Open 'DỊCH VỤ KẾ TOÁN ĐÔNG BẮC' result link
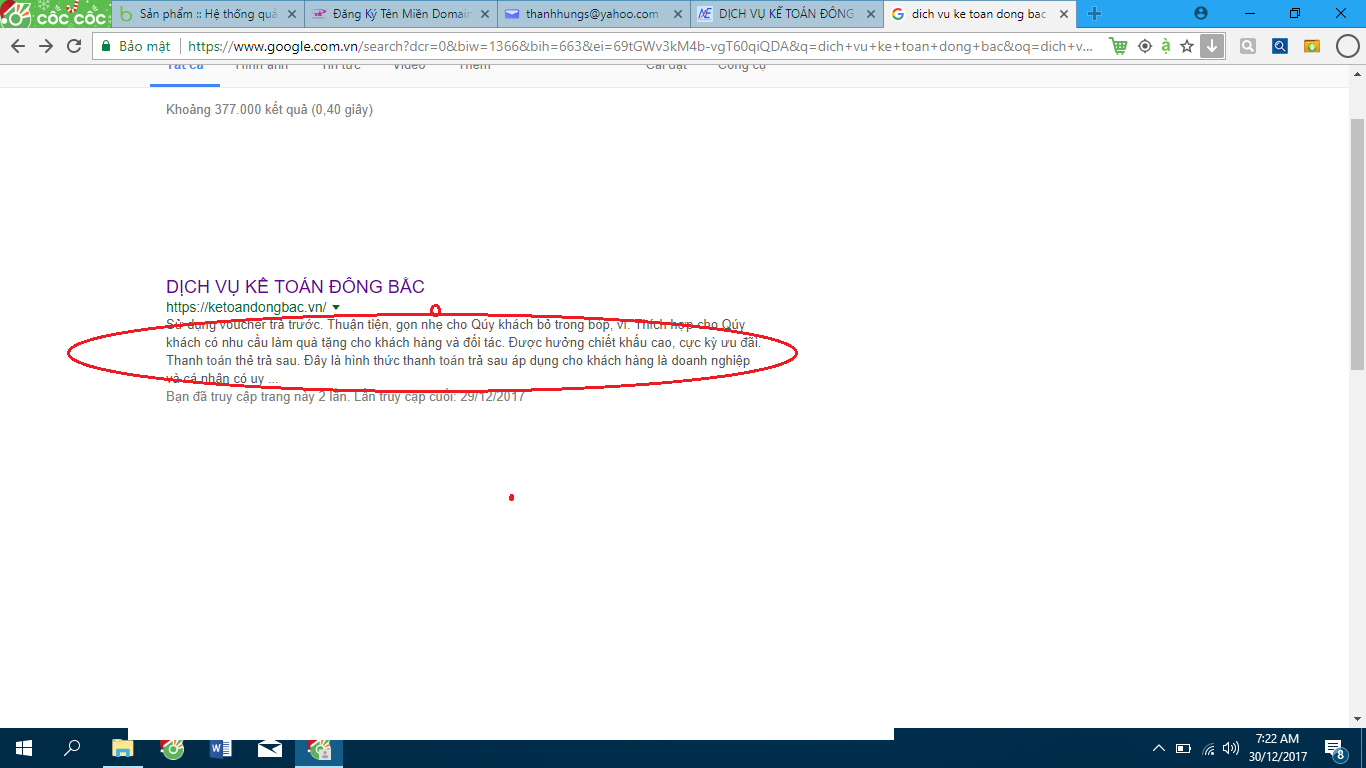The width and height of the screenshot is (1366, 768). [295, 287]
